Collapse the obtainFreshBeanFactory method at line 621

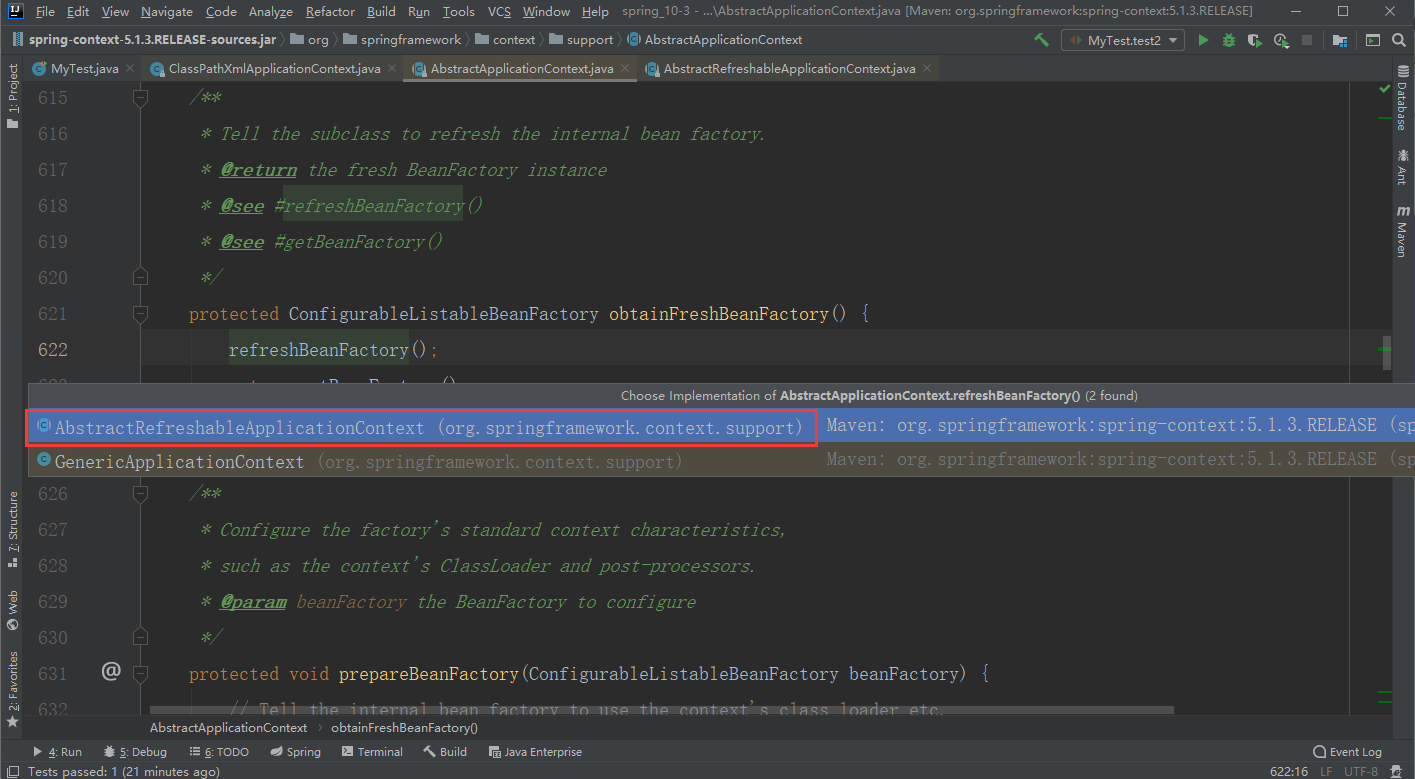tap(140, 314)
